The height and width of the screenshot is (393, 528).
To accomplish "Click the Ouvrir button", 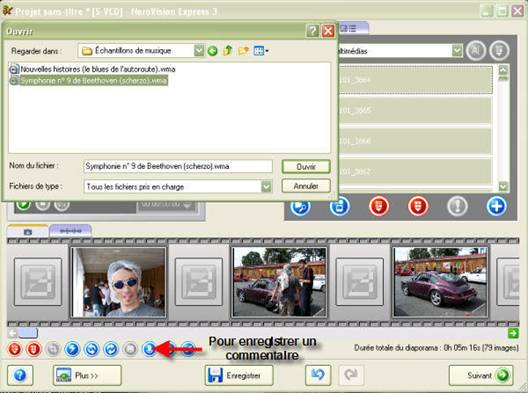I will [x=306, y=166].
